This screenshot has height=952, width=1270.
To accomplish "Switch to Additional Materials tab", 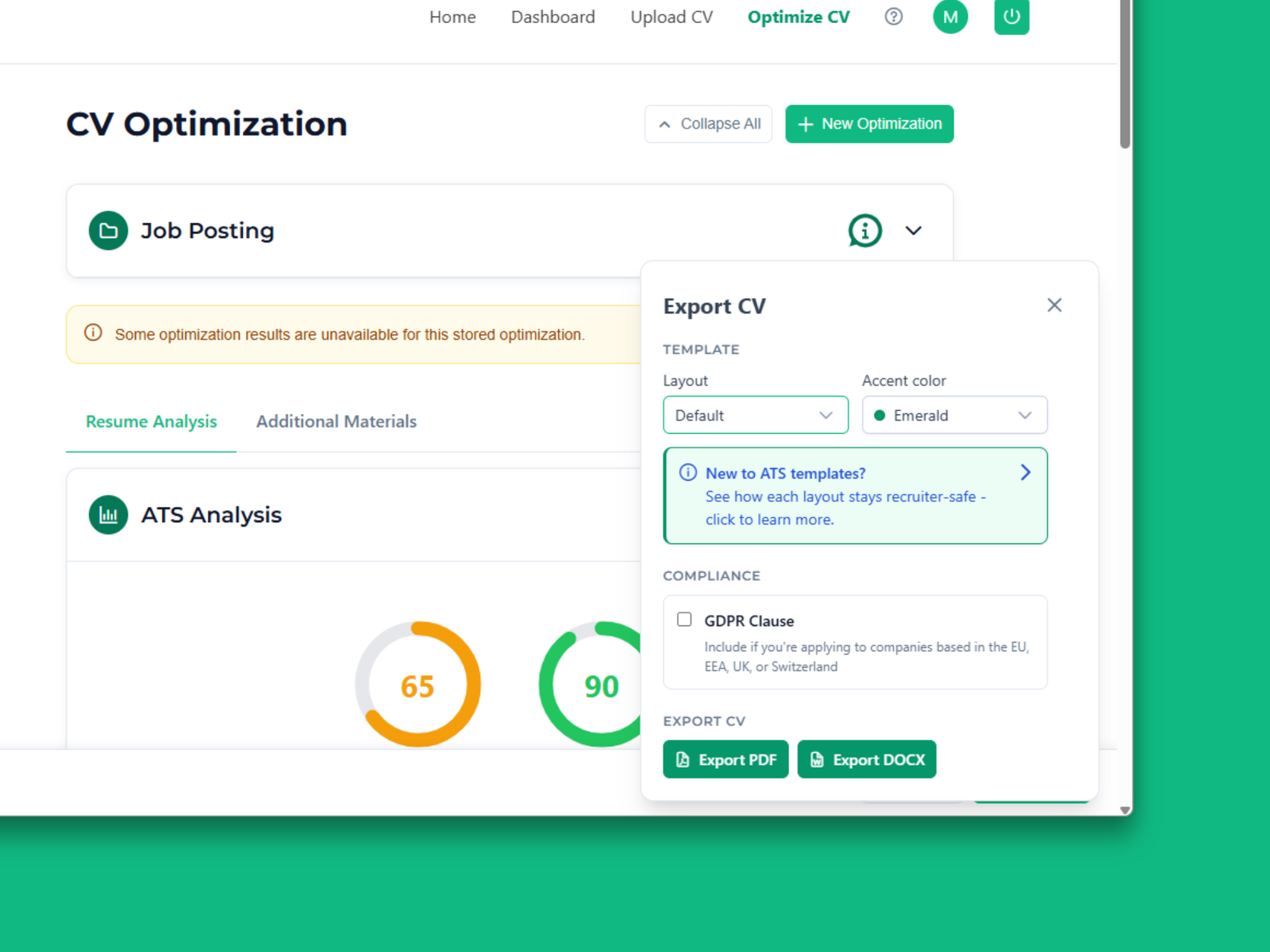I will pos(337,422).
